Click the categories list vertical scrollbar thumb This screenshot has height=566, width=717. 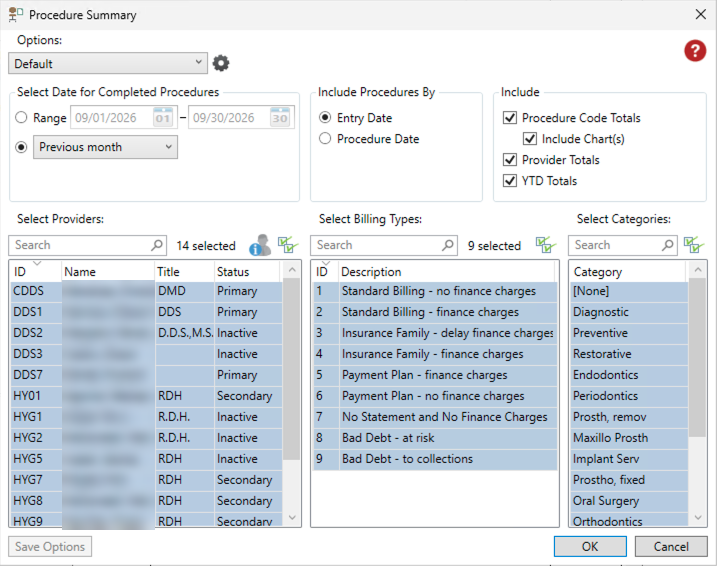(697, 357)
